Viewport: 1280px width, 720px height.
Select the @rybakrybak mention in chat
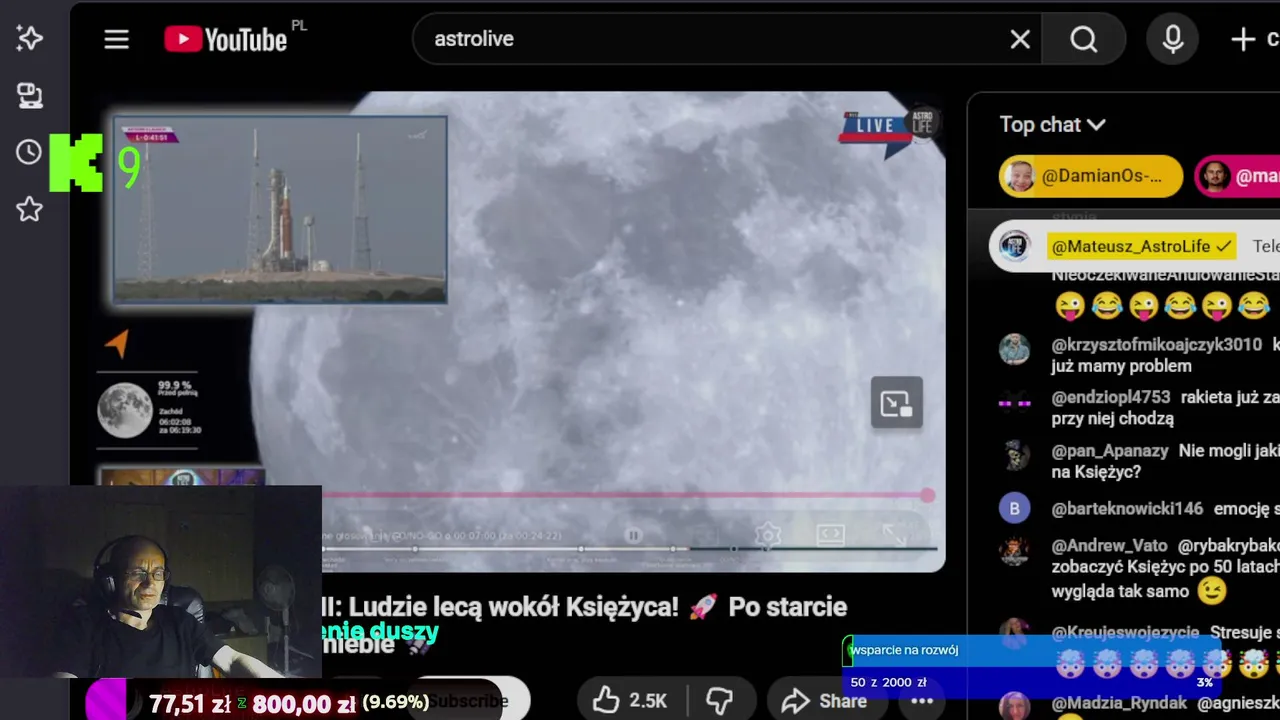tap(1228, 546)
